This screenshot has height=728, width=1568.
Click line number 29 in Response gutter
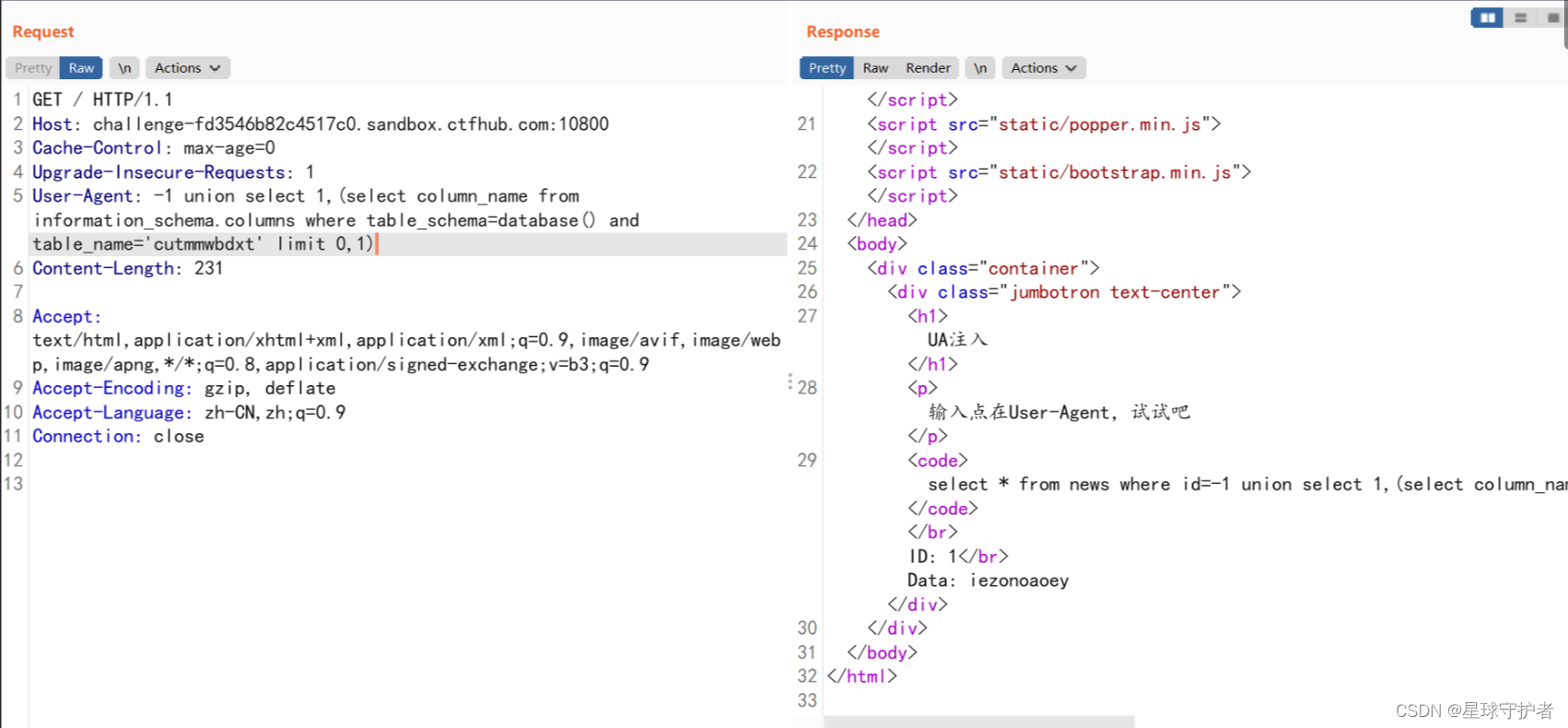click(x=807, y=460)
